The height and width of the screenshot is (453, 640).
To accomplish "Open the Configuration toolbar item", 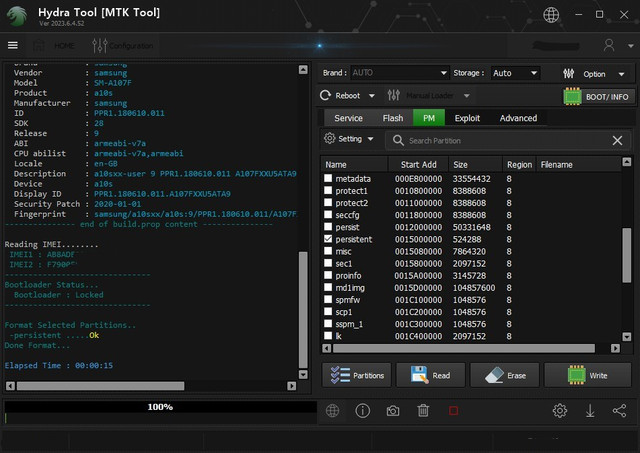I will pyautogui.click(x=123, y=45).
